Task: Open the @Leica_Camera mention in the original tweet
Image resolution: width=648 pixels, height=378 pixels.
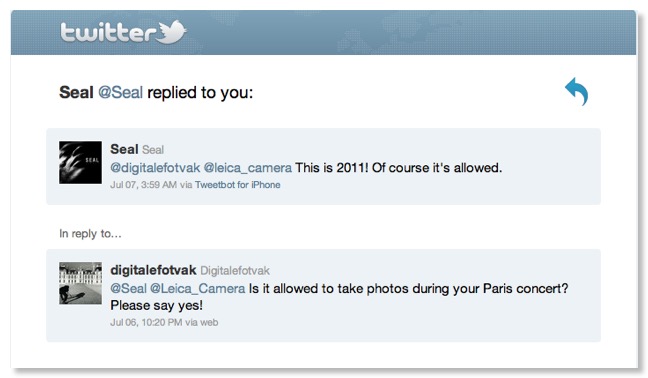Action: click(x=198, y=288)
